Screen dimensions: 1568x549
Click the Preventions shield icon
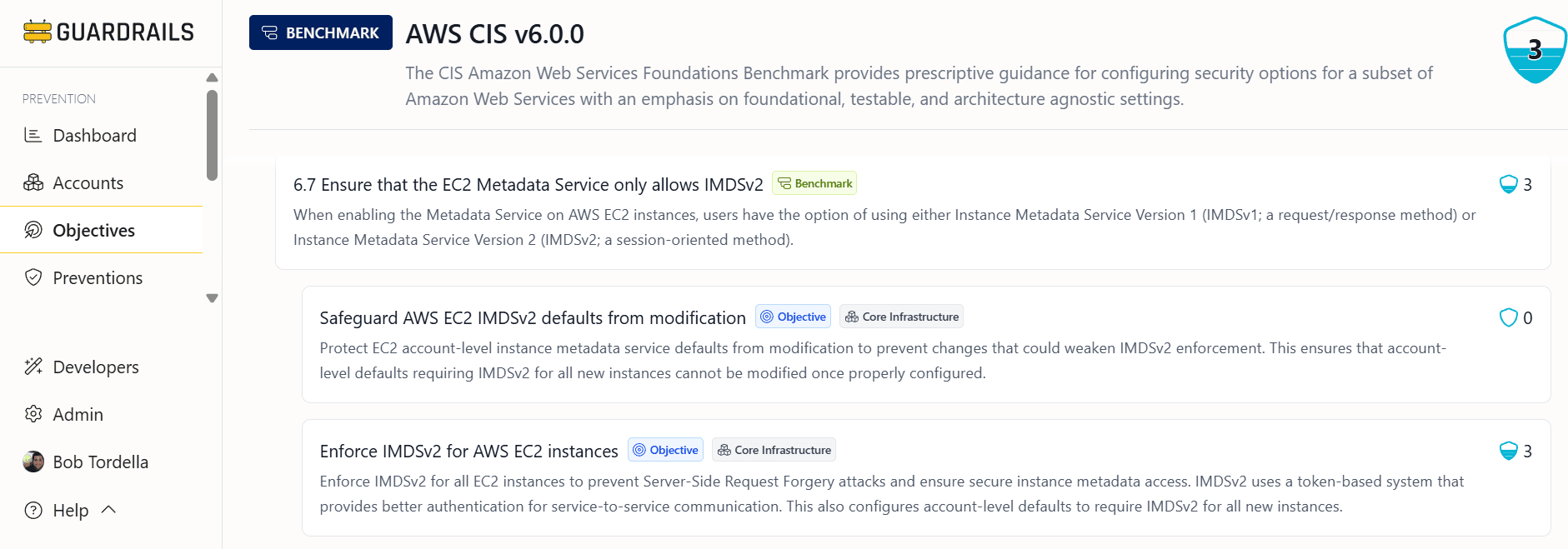(x=33, y=277)
